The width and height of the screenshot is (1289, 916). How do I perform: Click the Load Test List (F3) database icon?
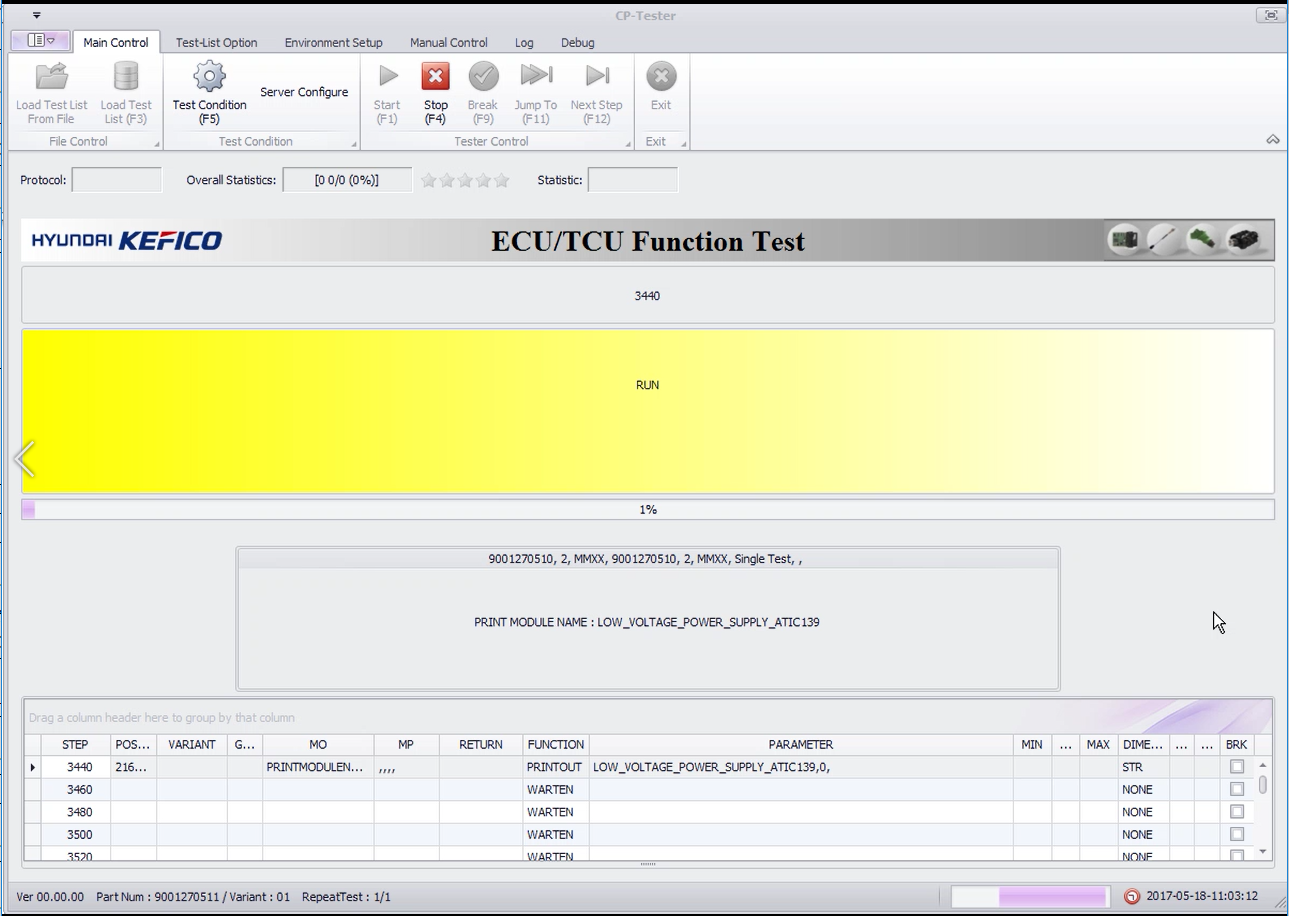coord(126,76)
